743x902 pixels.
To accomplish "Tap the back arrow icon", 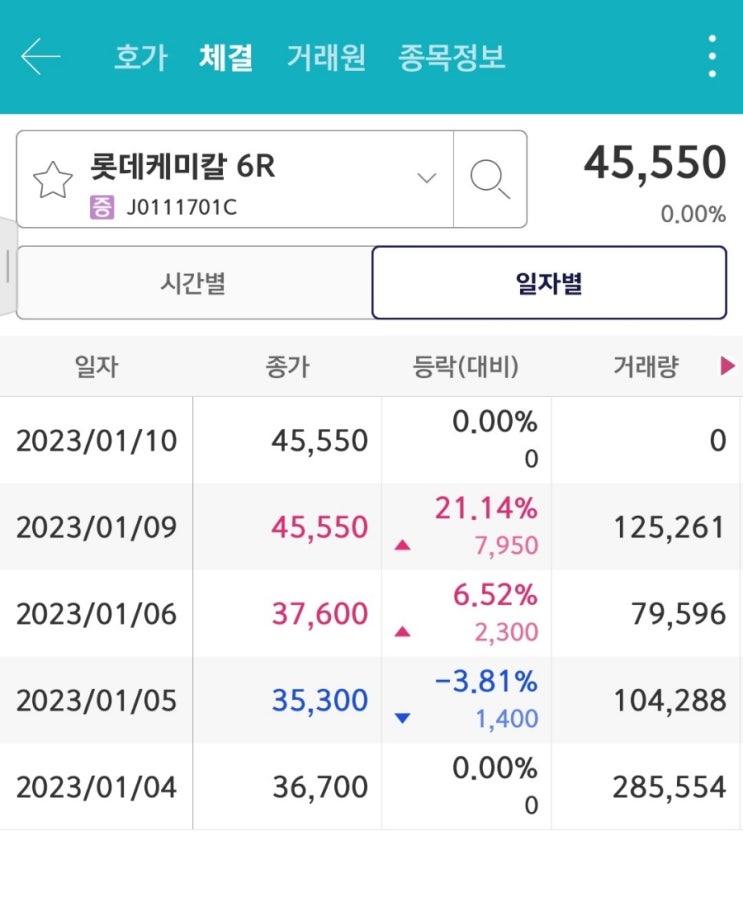I will click(40, 57).
